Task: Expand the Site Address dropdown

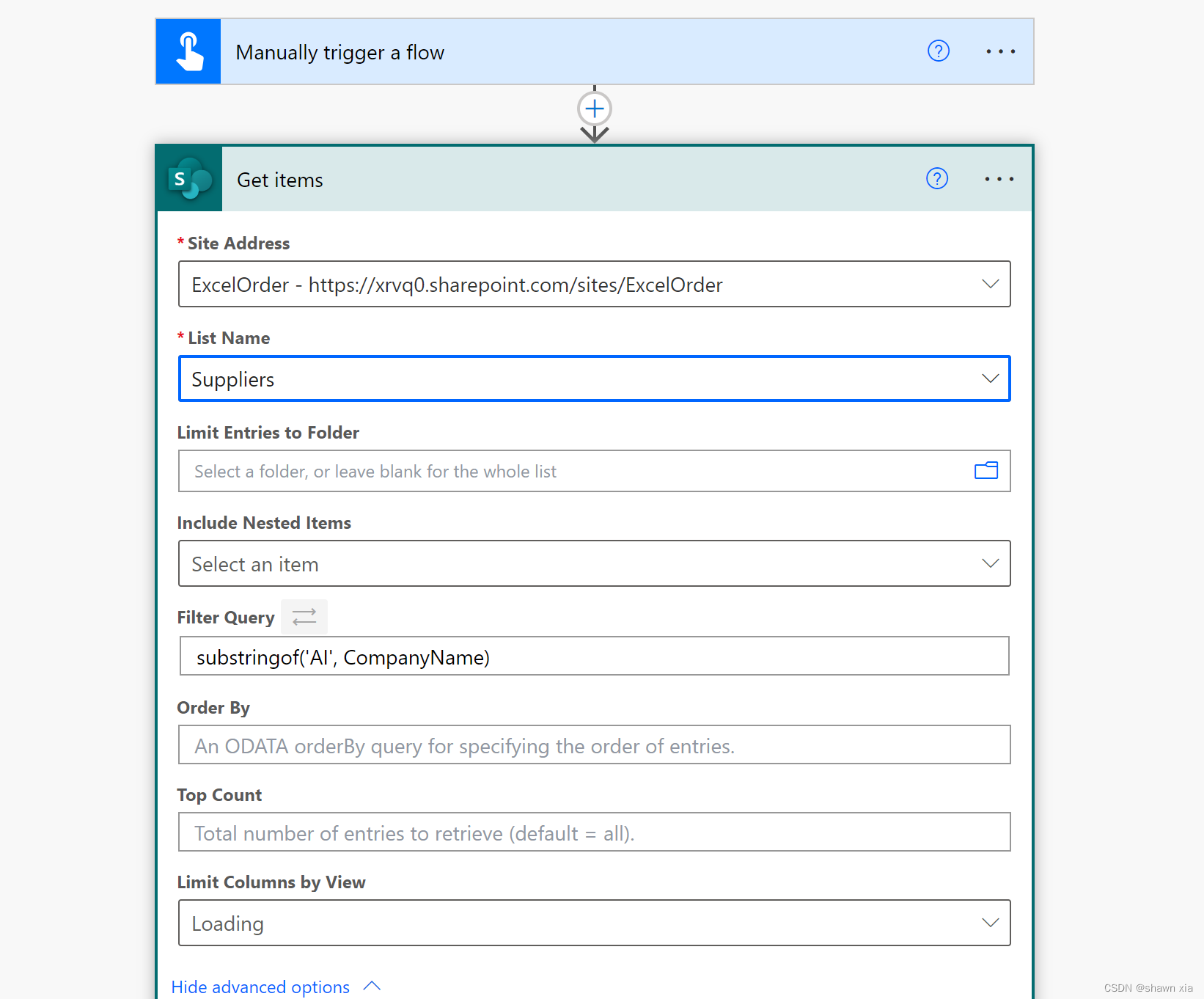Action: 991,284
